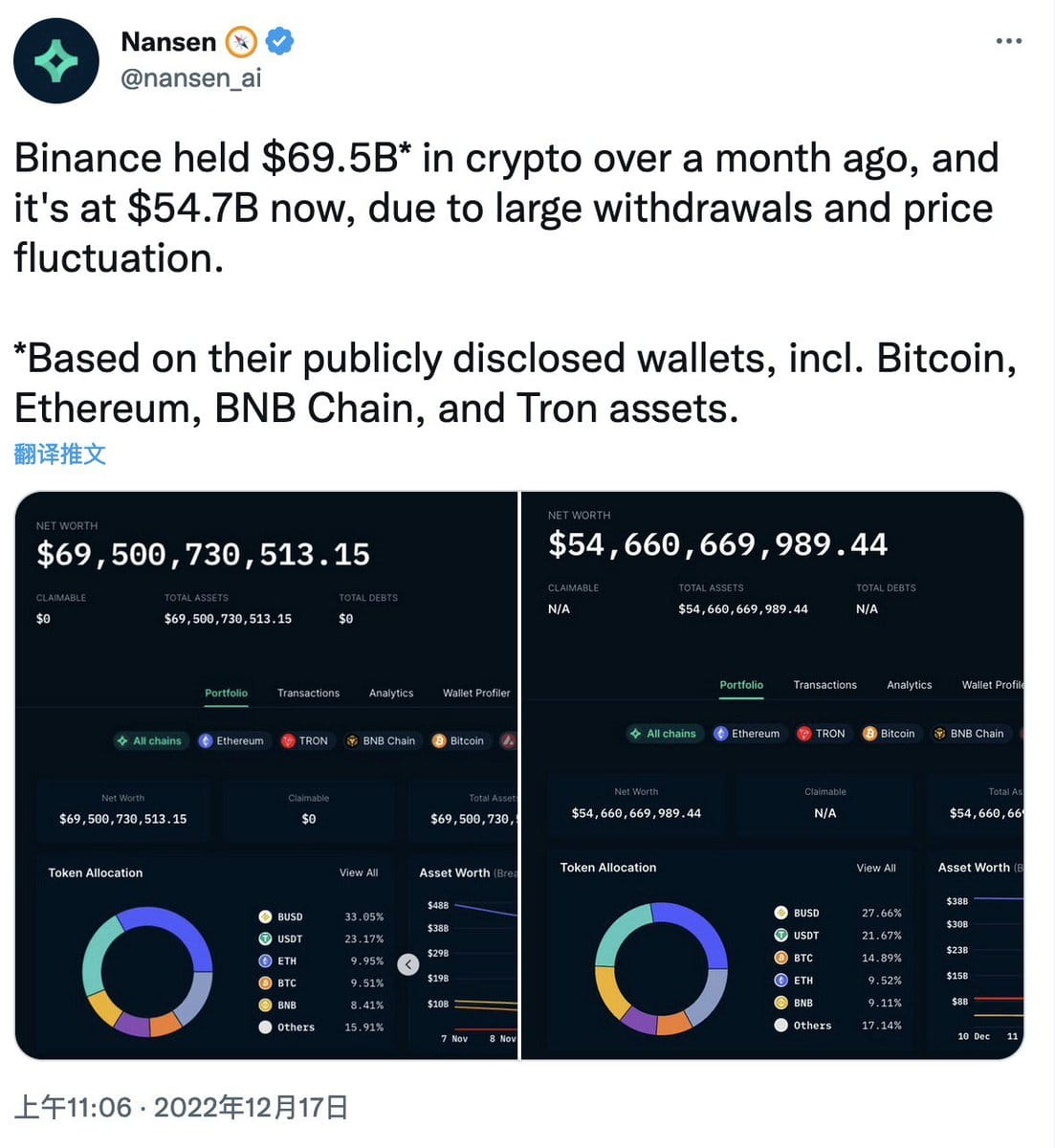Switch to Analytics tab in right image
This screenshot has height=1148, width=1055.
click(x=909, y=685)
